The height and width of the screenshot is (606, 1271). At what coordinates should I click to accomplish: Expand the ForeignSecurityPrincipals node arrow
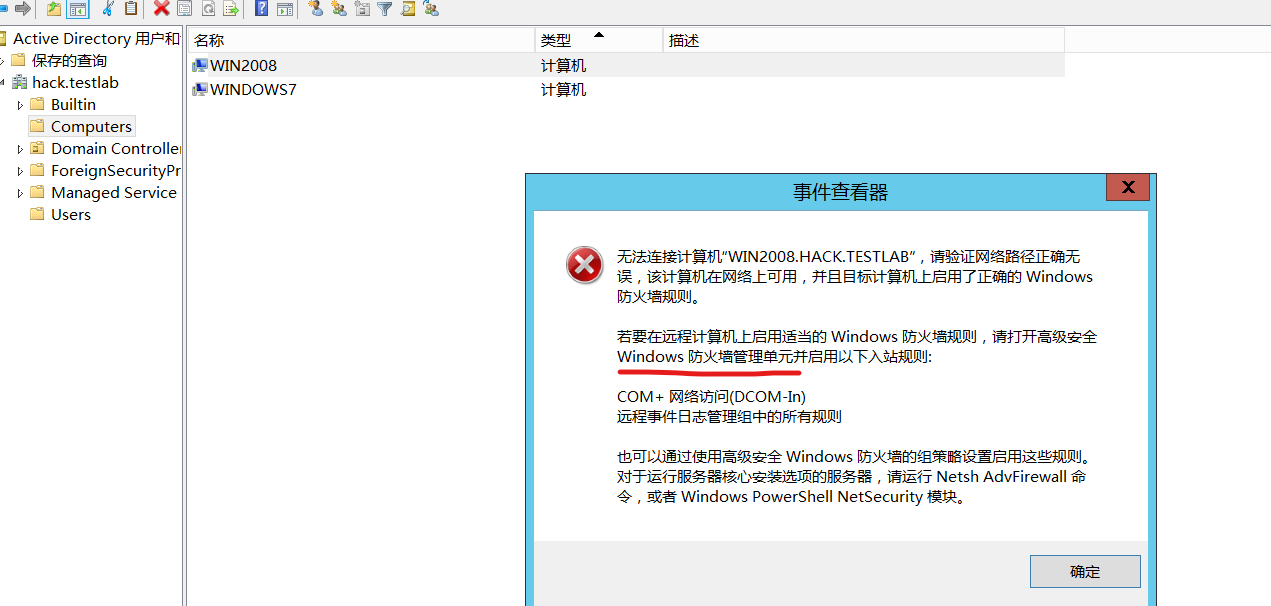[20, 171]
